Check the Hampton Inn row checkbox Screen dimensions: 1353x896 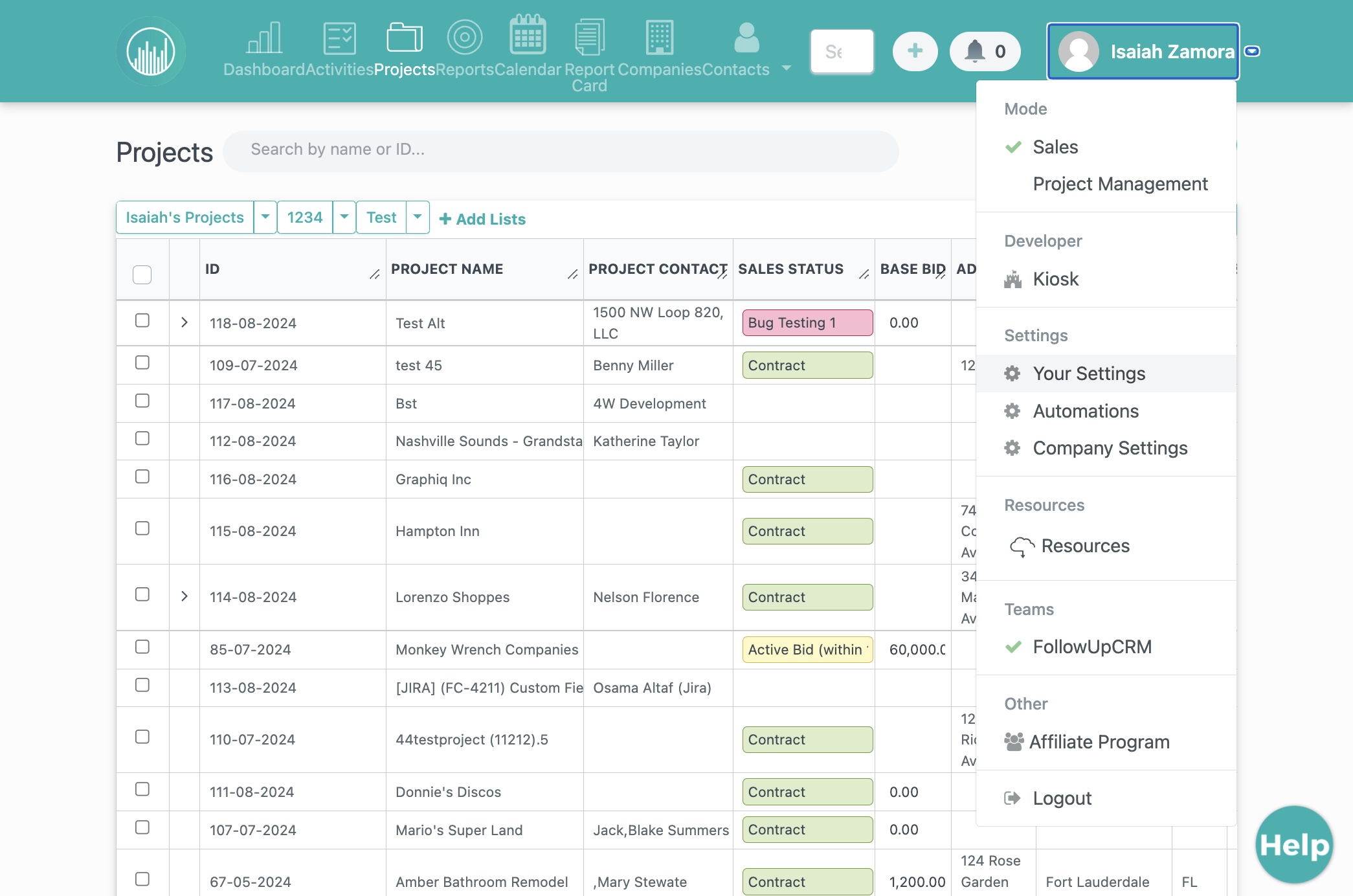click(x=142, y=528)
